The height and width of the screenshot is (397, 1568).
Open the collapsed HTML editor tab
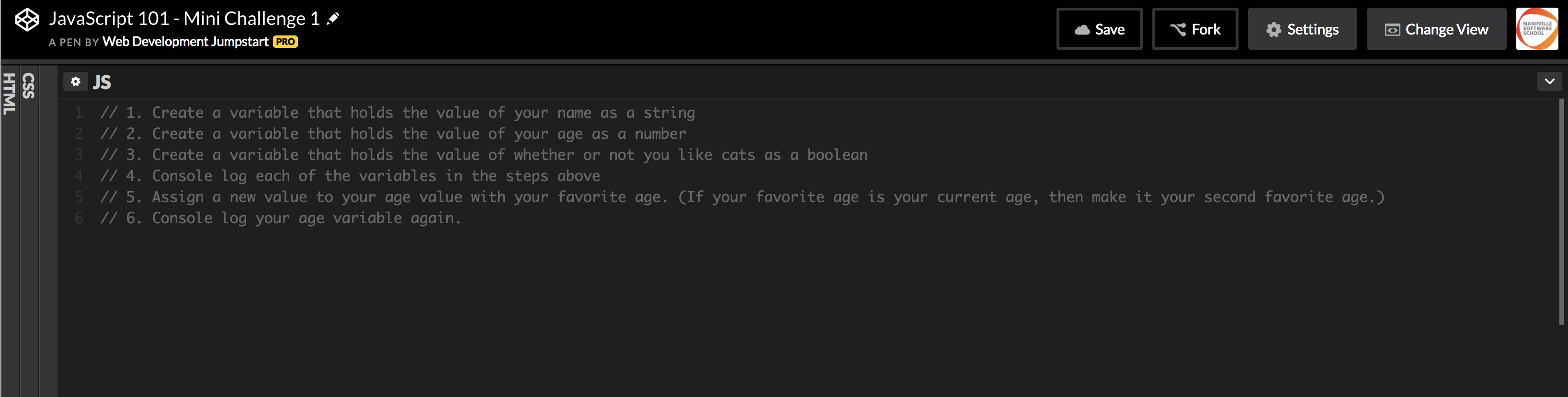10,94
